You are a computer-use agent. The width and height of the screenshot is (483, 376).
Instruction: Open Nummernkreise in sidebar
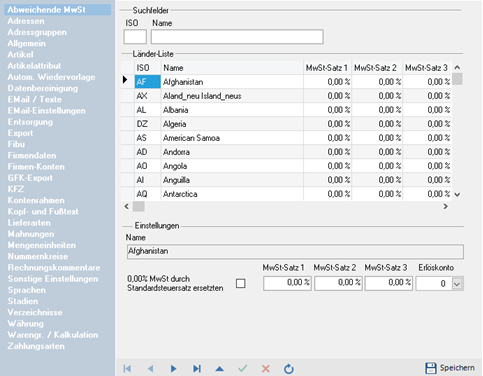(x=38, y=256)
